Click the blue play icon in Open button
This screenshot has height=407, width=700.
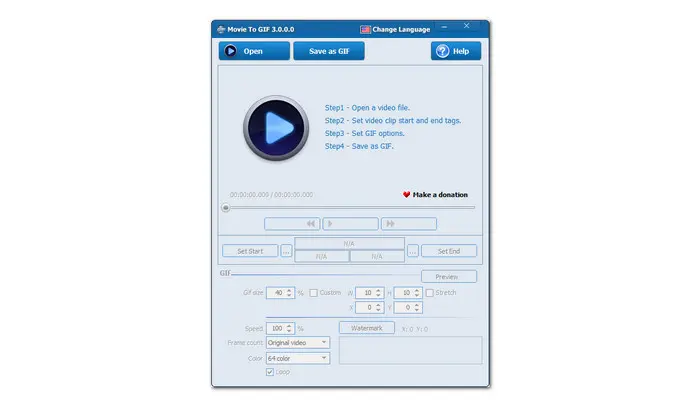point(230,51)
